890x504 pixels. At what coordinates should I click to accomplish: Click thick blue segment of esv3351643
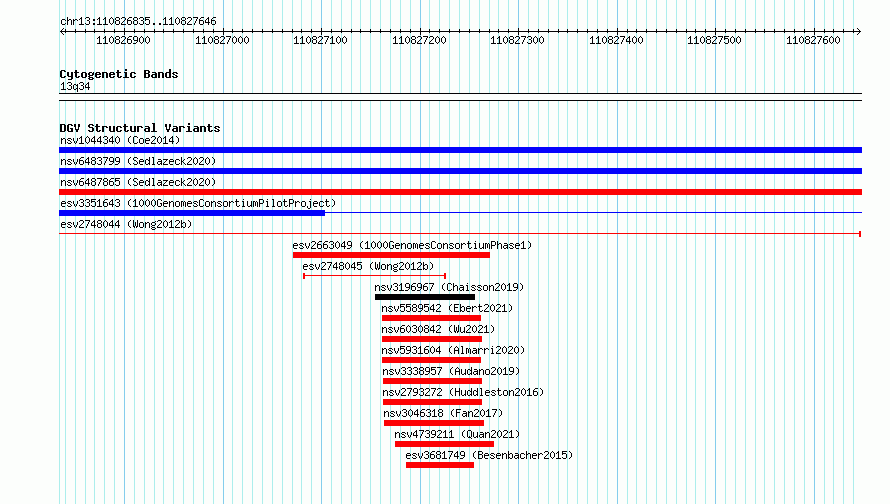tap(192, 213)
